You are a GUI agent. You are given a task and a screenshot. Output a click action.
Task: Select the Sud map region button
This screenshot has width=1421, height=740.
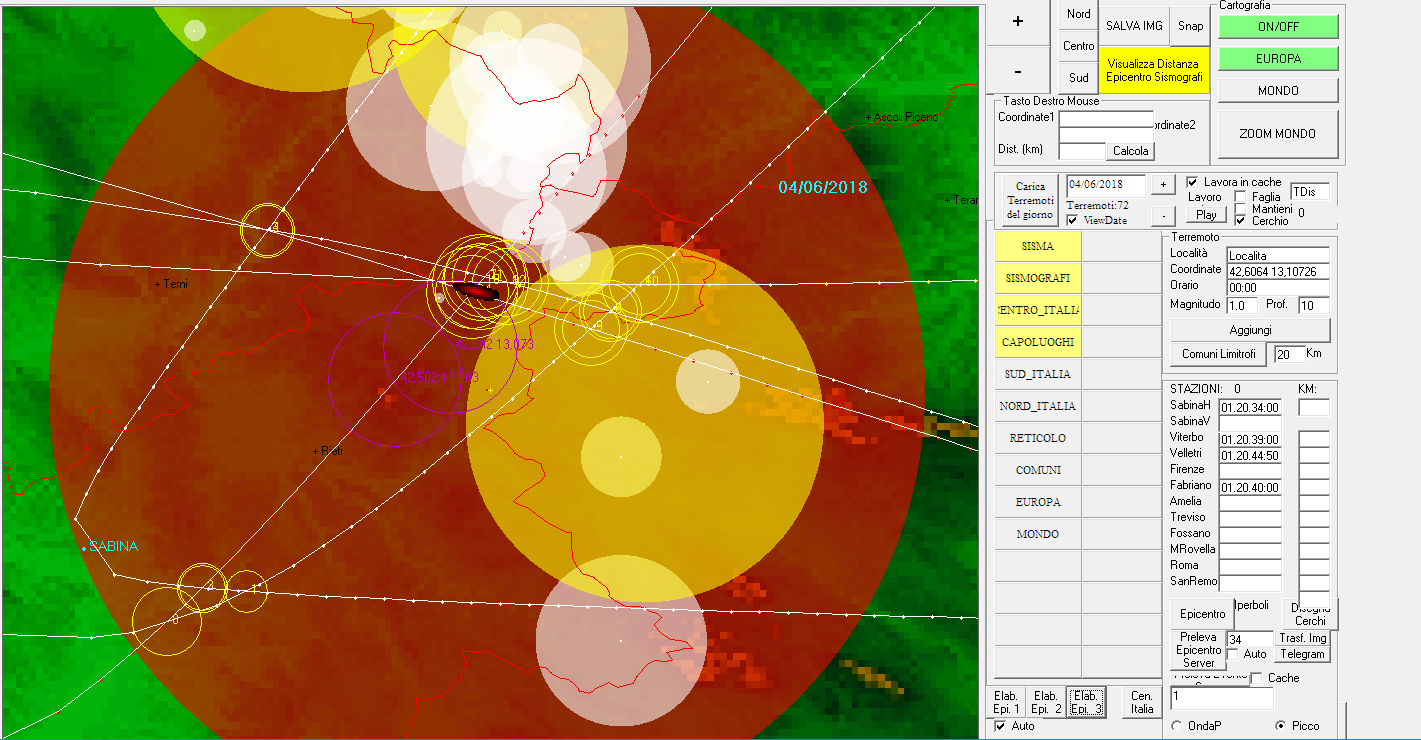[x=1079, y=77]
